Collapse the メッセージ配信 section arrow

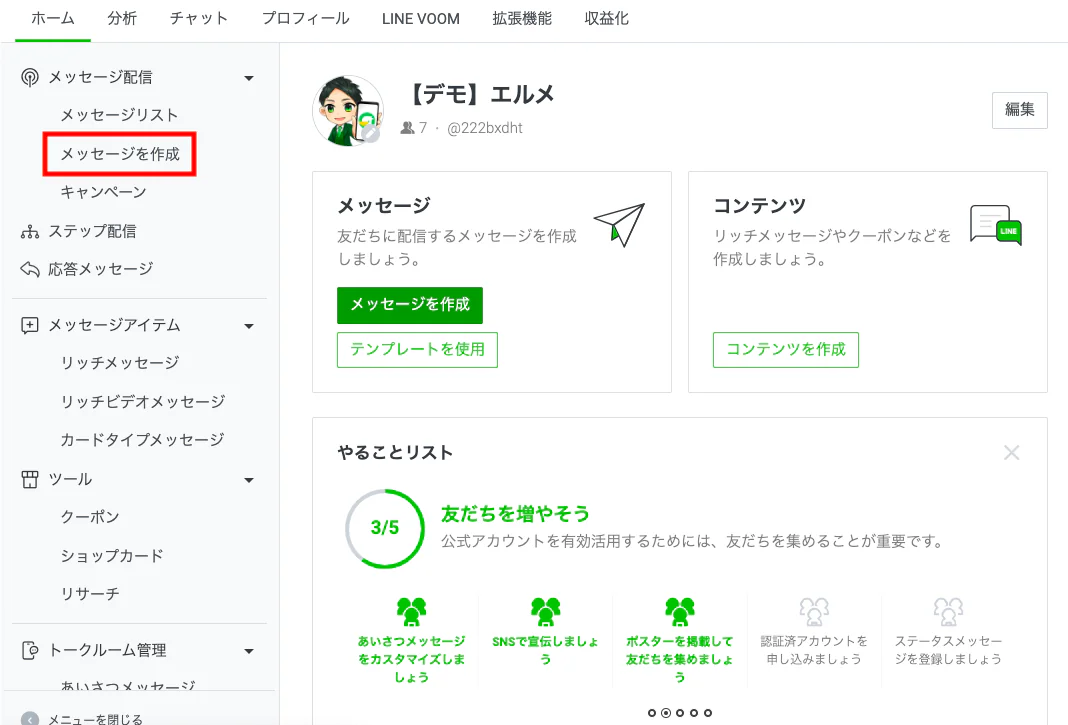click(249, 78)
